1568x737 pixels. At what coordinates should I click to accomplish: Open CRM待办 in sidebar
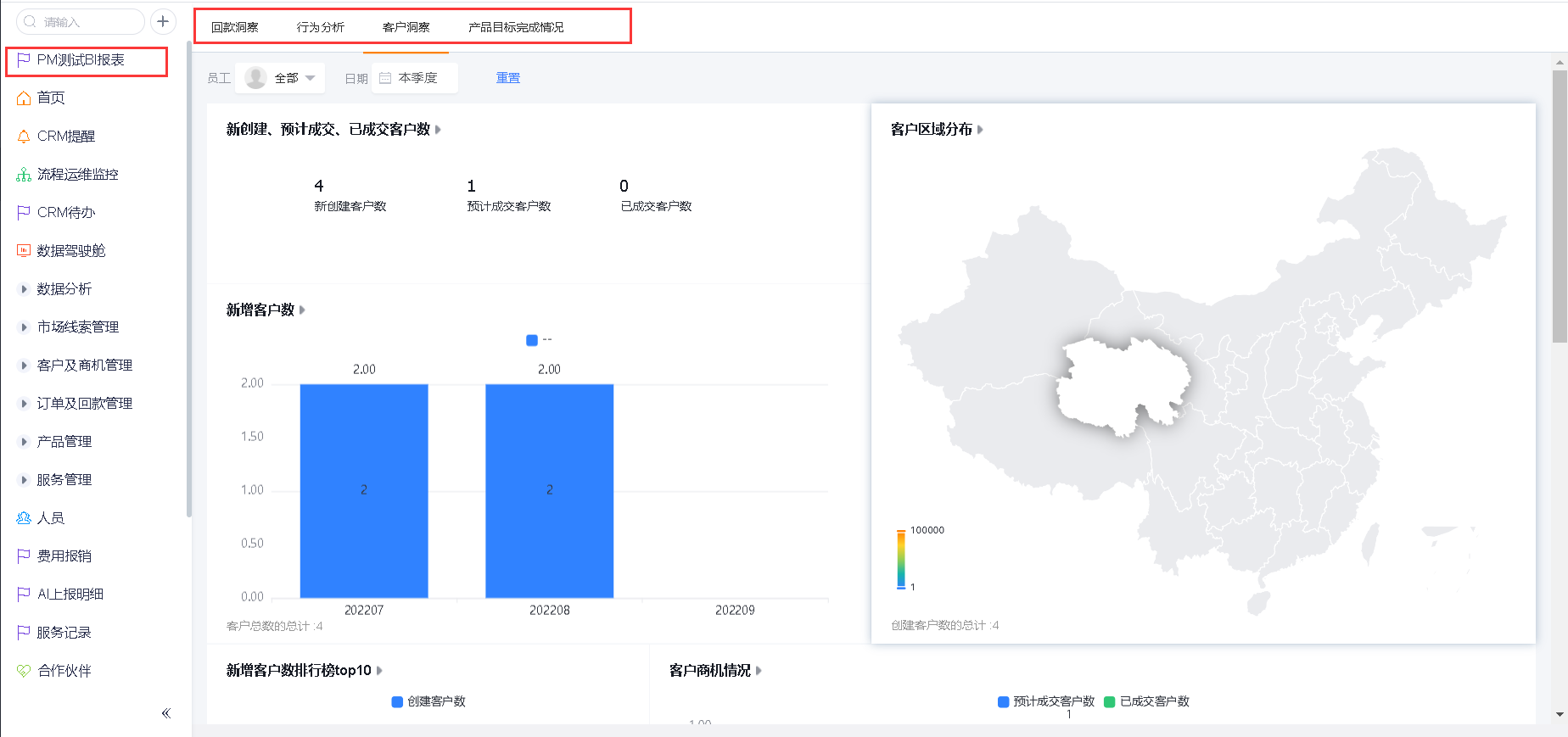[x=66, y=213]
